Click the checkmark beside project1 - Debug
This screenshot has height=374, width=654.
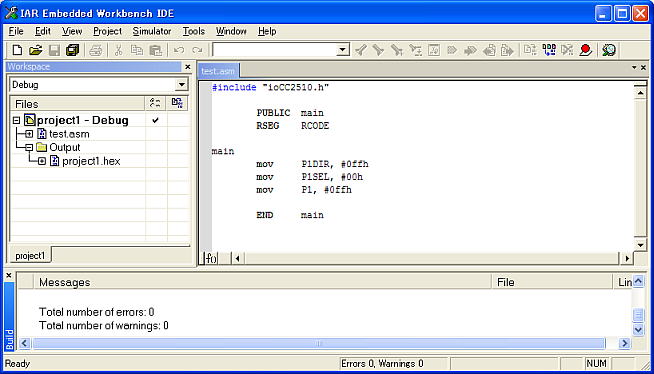coord(155,120)
